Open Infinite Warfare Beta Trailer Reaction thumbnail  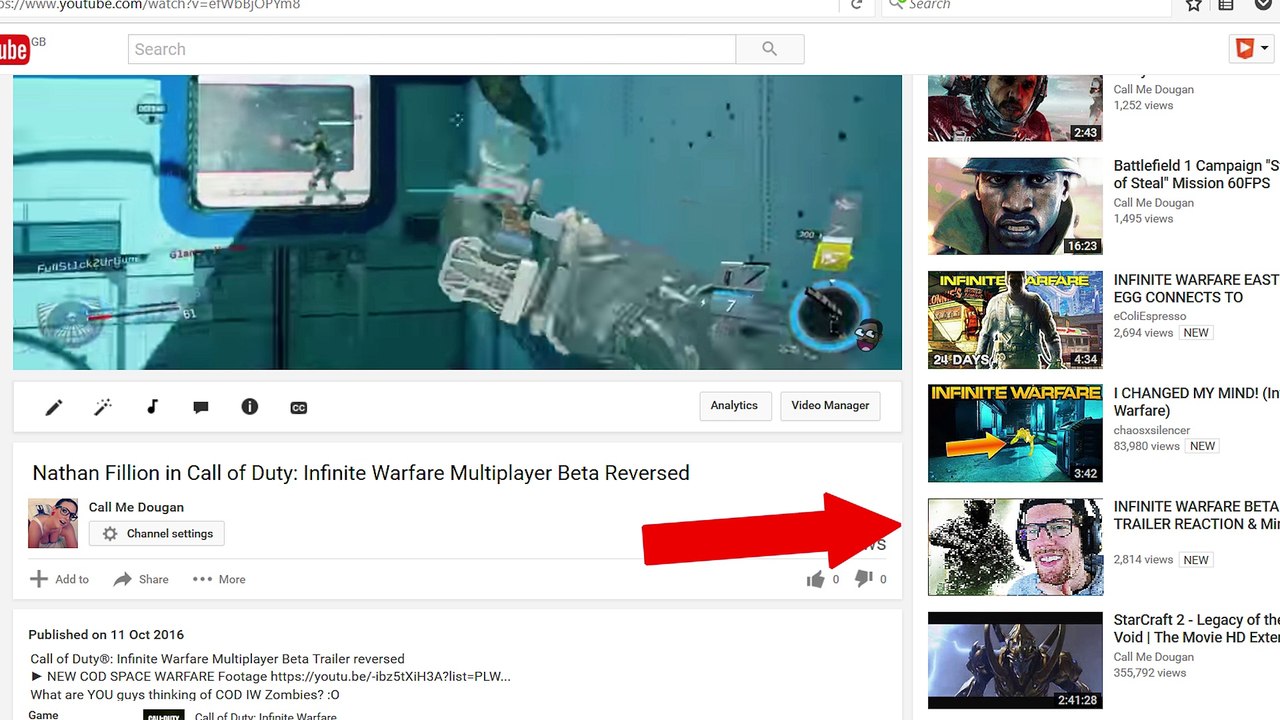point(1015,547)
